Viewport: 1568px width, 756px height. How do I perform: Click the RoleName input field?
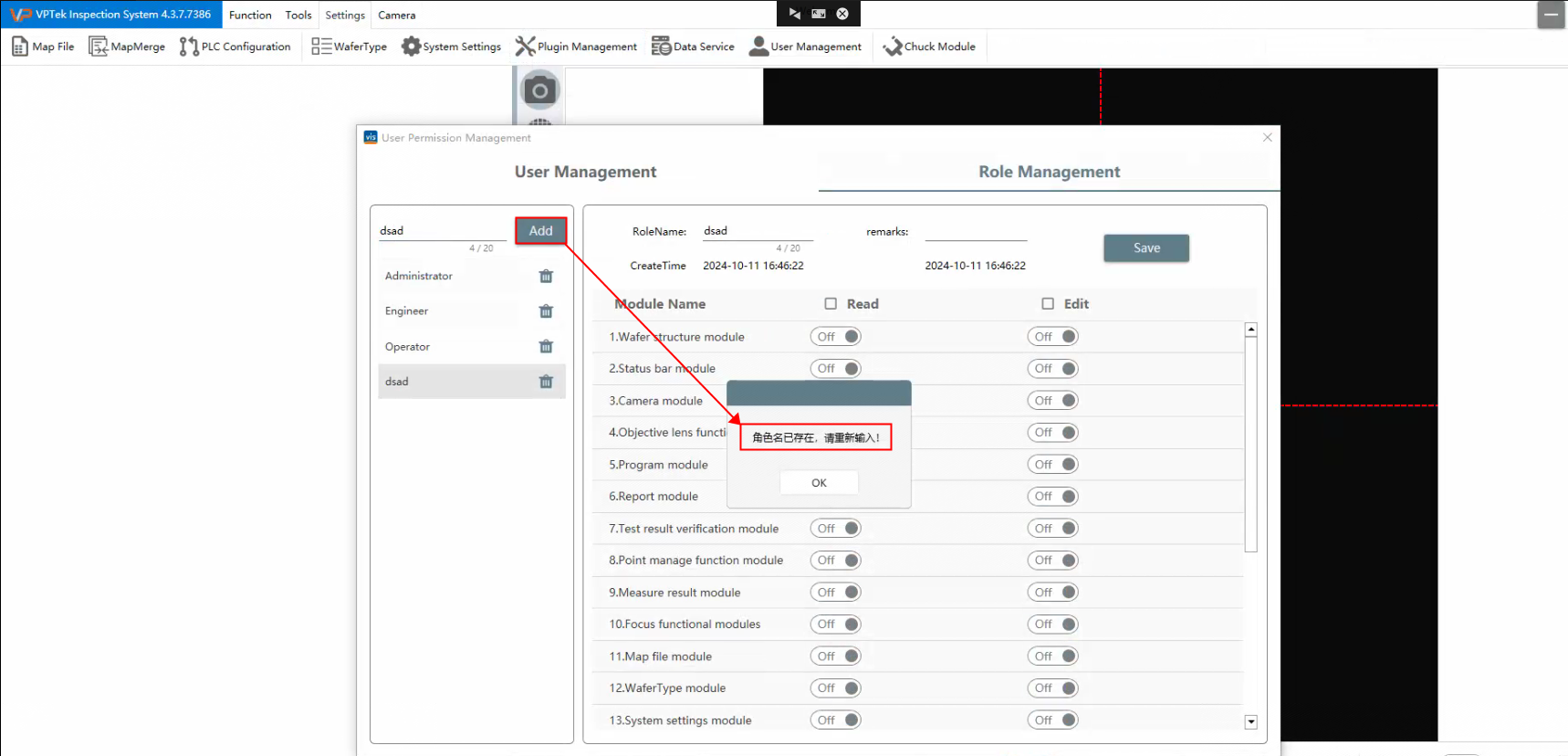pyautogui.click(x=758, y=231)
